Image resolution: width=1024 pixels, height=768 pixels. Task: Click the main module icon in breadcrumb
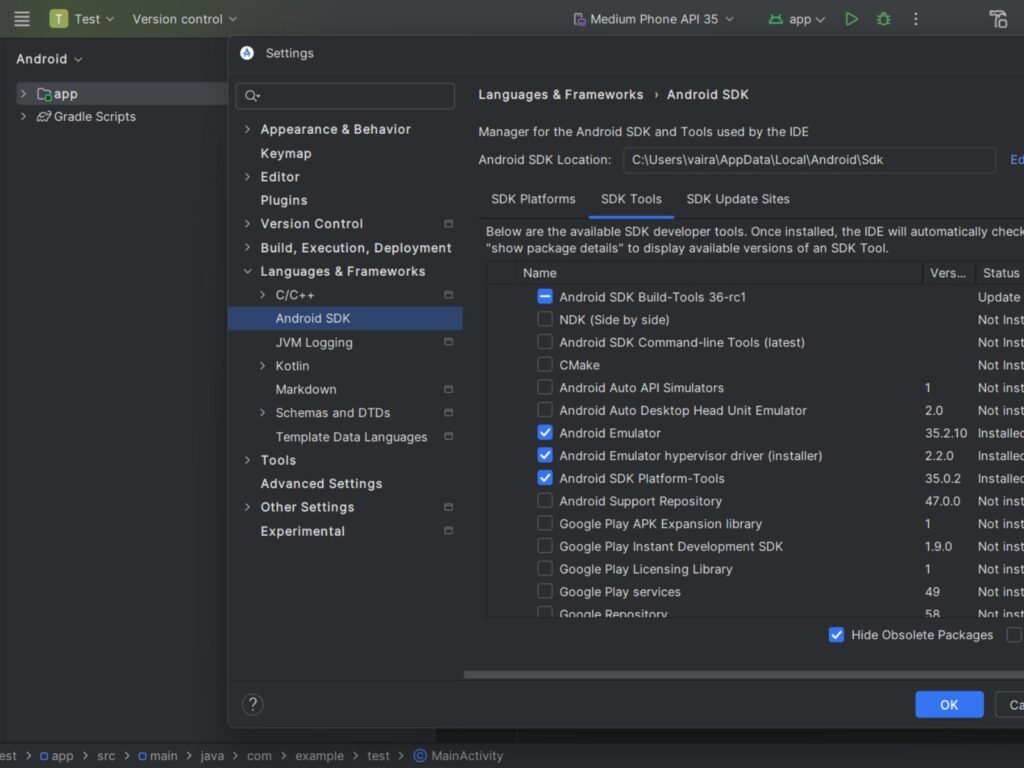[x=142, y=756]
